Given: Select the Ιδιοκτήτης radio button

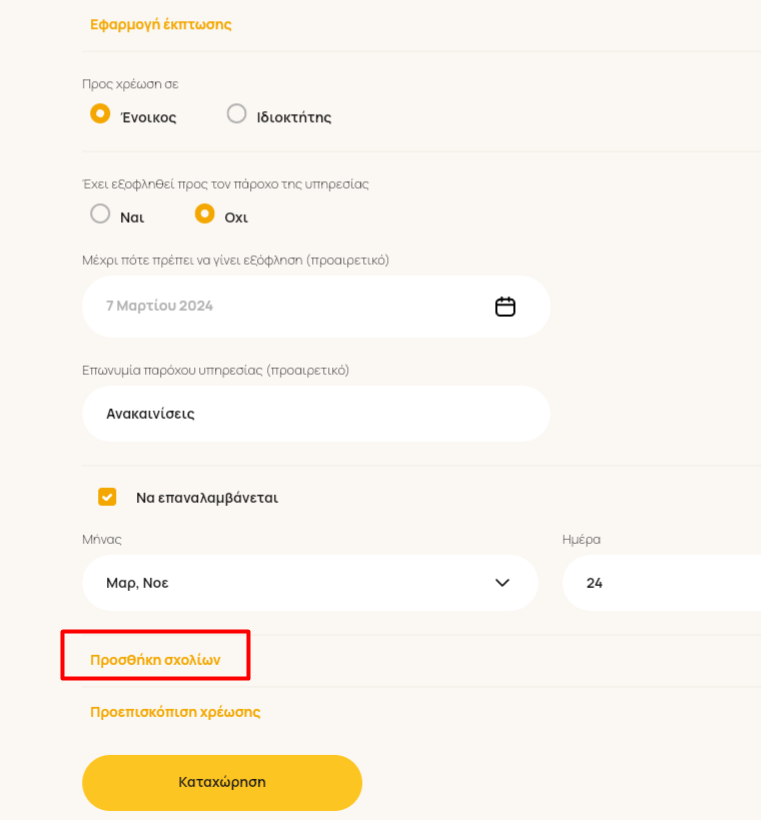Looking at the screenshot, I should coord(236,113).
